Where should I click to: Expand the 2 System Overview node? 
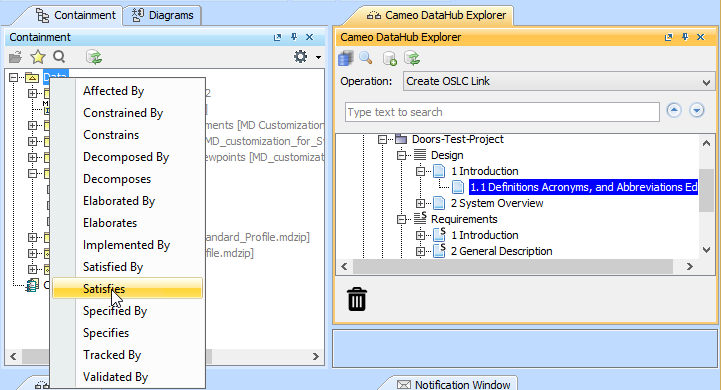point(420,203)
